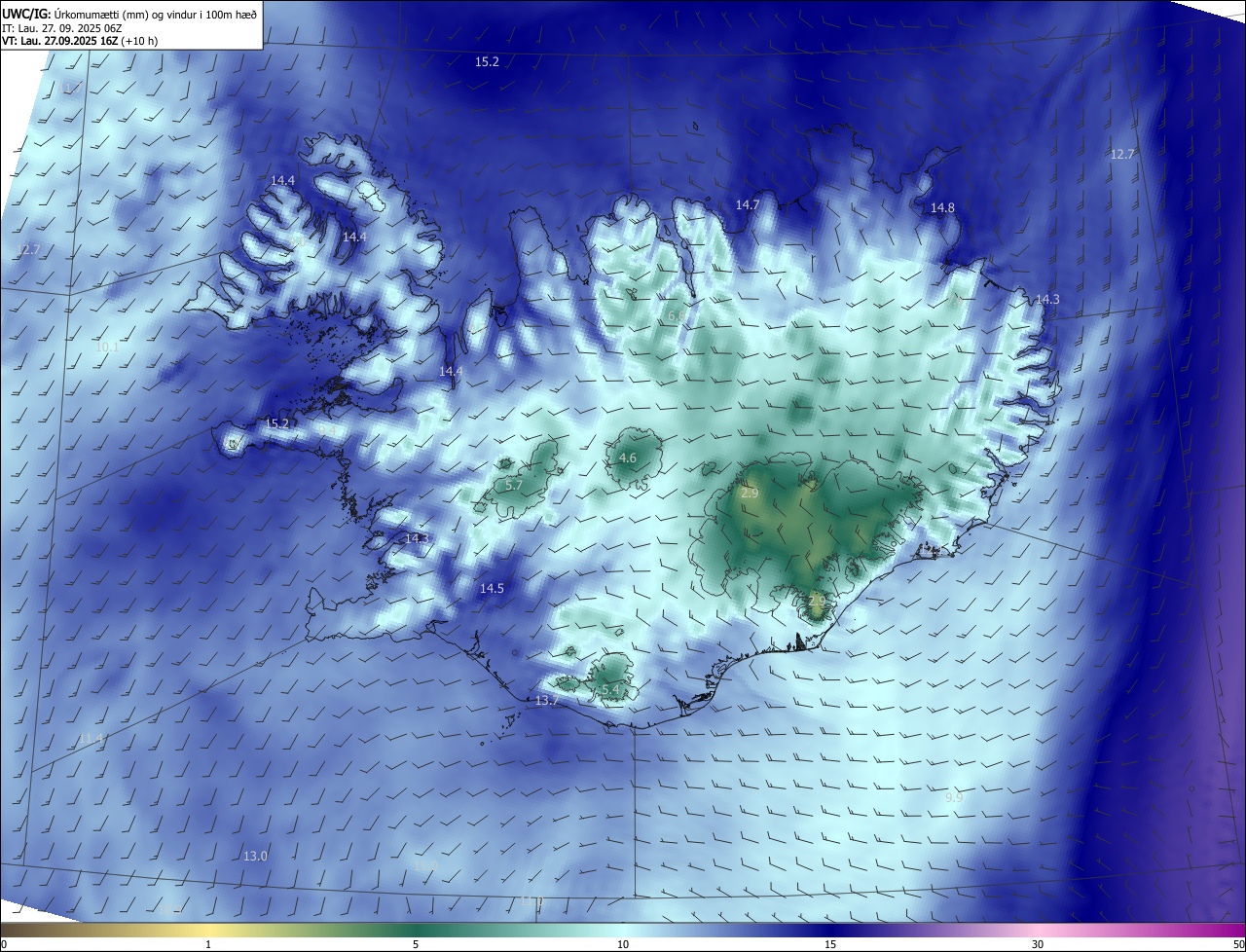Image resolution: width=1246 pixels, height=952 pixels.
Task: Click the 9.9 value over the ocean
Action: [954, 797]
